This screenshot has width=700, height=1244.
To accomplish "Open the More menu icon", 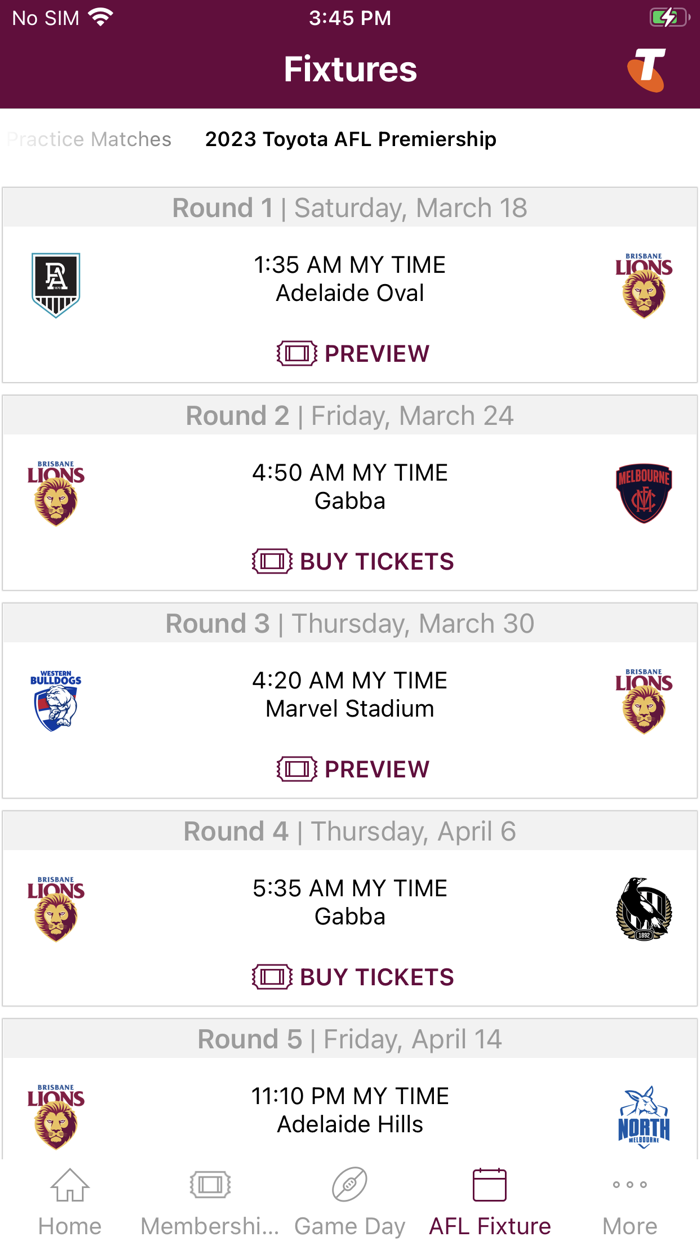I will [x=629, y=1197].
